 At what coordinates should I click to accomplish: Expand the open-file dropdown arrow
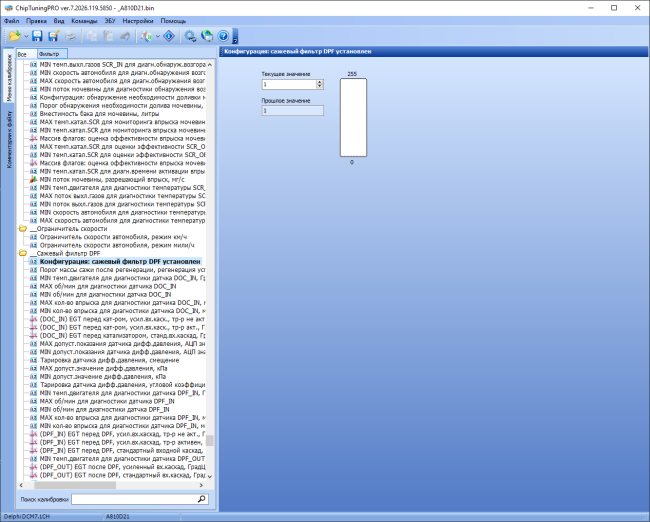(26, 36)
